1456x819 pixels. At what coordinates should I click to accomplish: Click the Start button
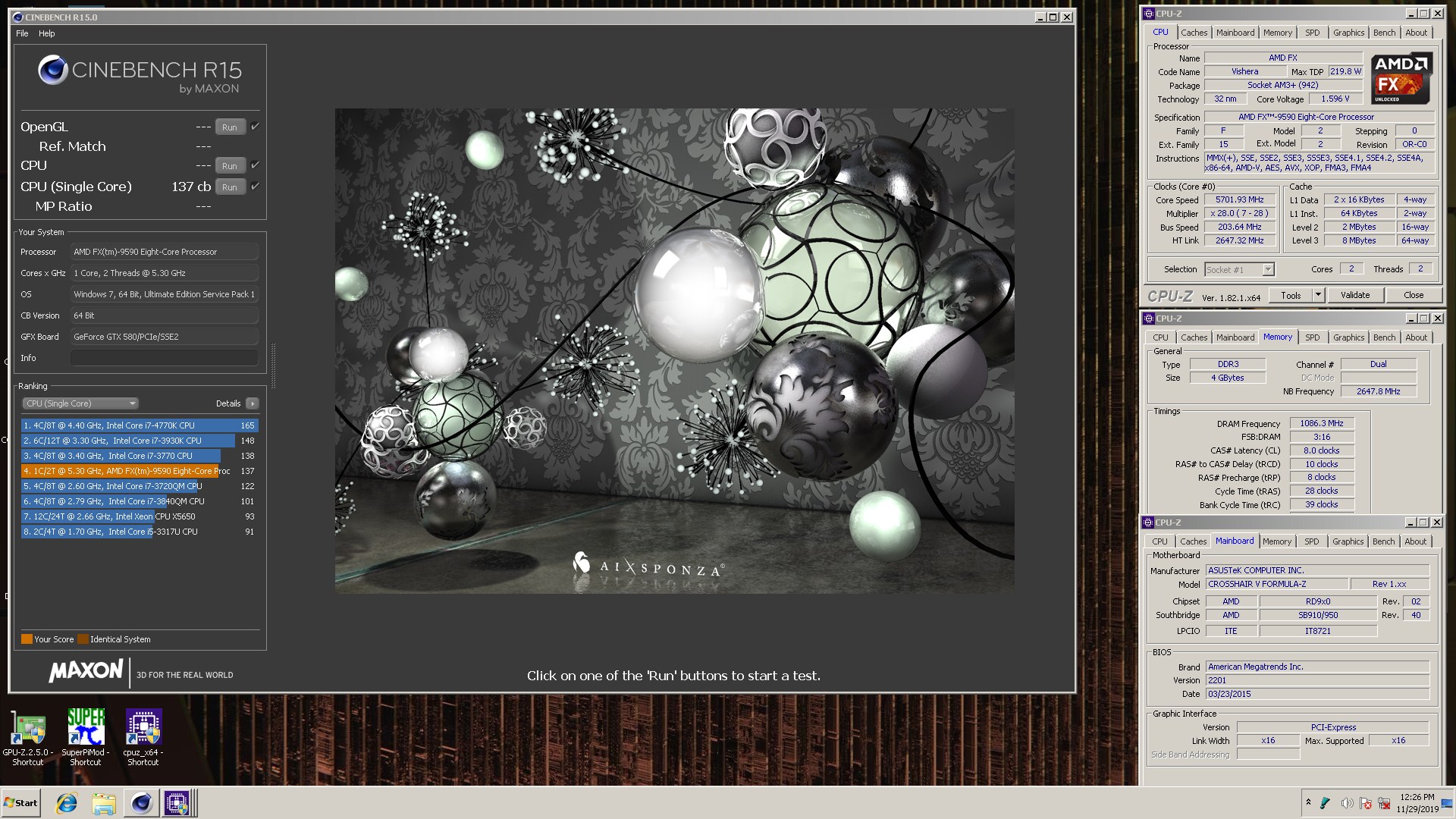pyautogui.click(x=20, y=803)
